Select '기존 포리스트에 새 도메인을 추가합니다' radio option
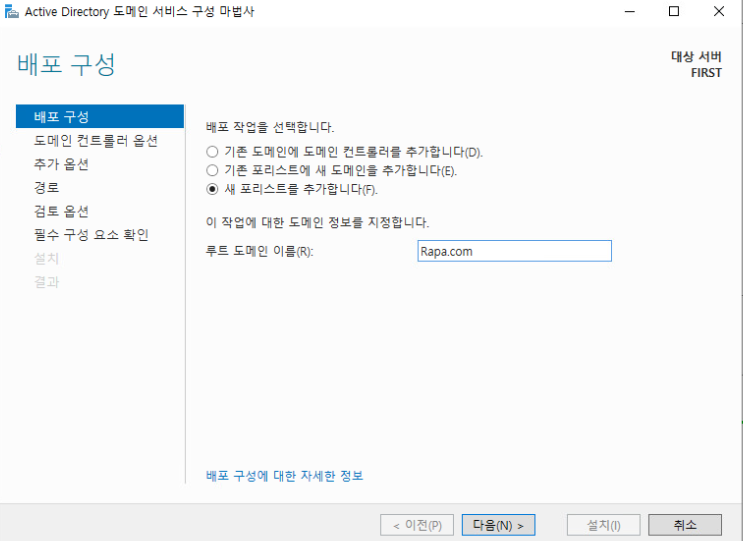This screenshot has width=743, height=541. pos(212,170)
